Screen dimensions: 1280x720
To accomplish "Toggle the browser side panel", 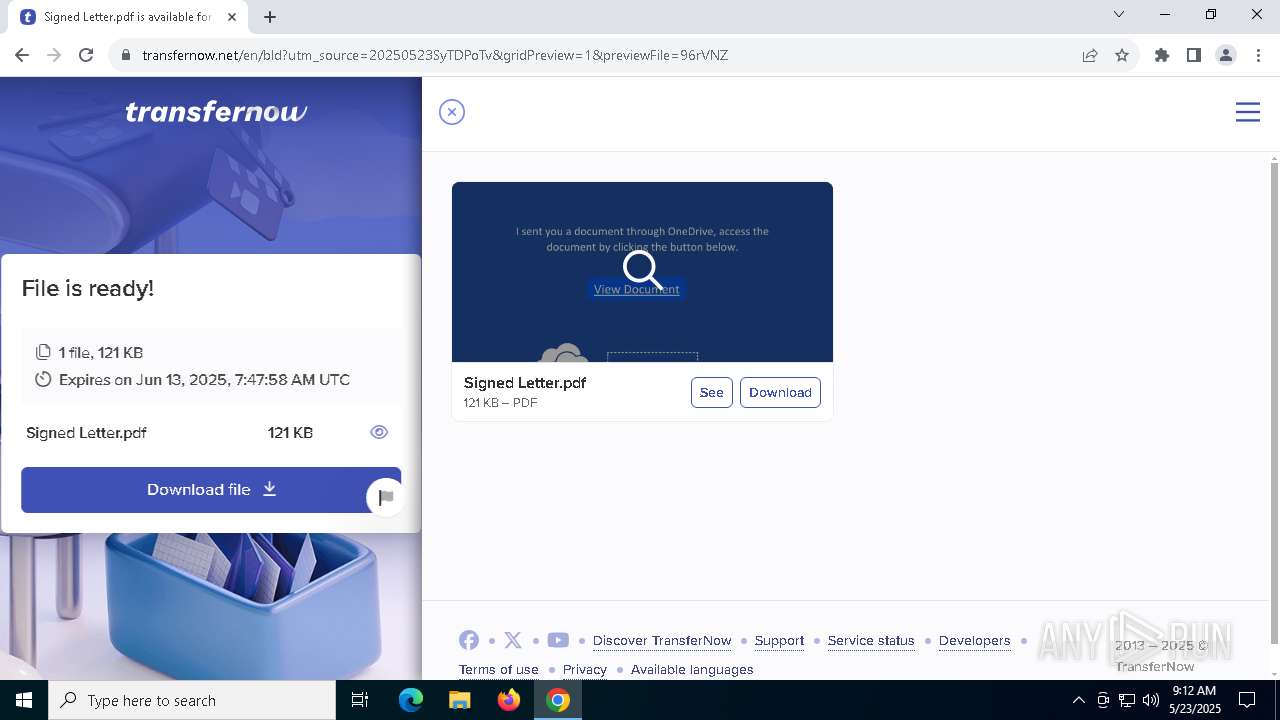I will 1194,55.
